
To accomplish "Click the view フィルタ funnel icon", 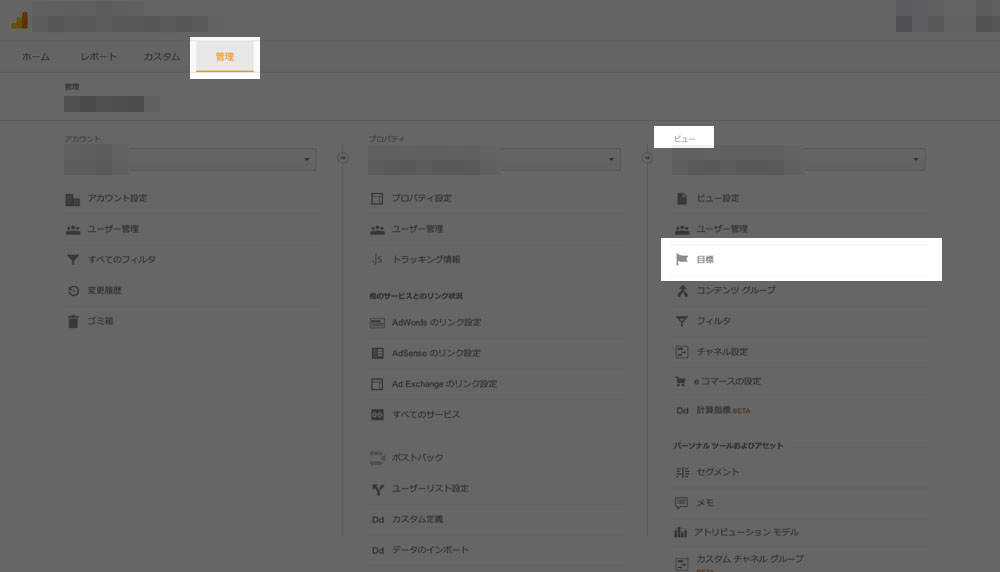I will (x=682, y=321).
